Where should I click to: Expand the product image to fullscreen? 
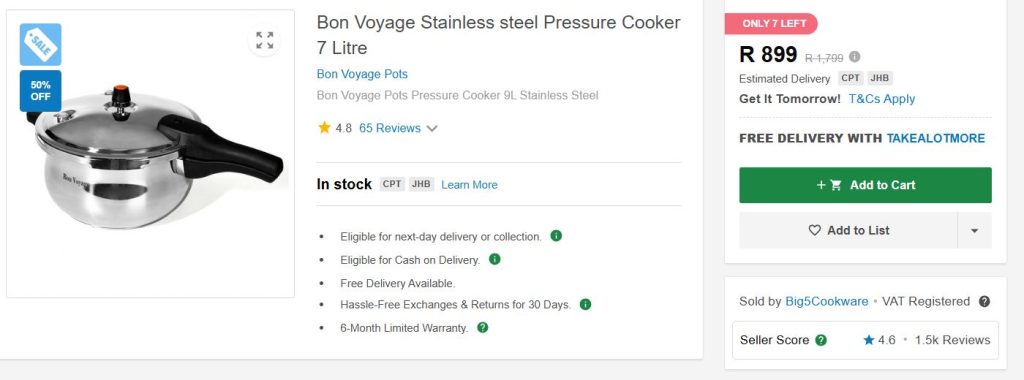[264, 40]
